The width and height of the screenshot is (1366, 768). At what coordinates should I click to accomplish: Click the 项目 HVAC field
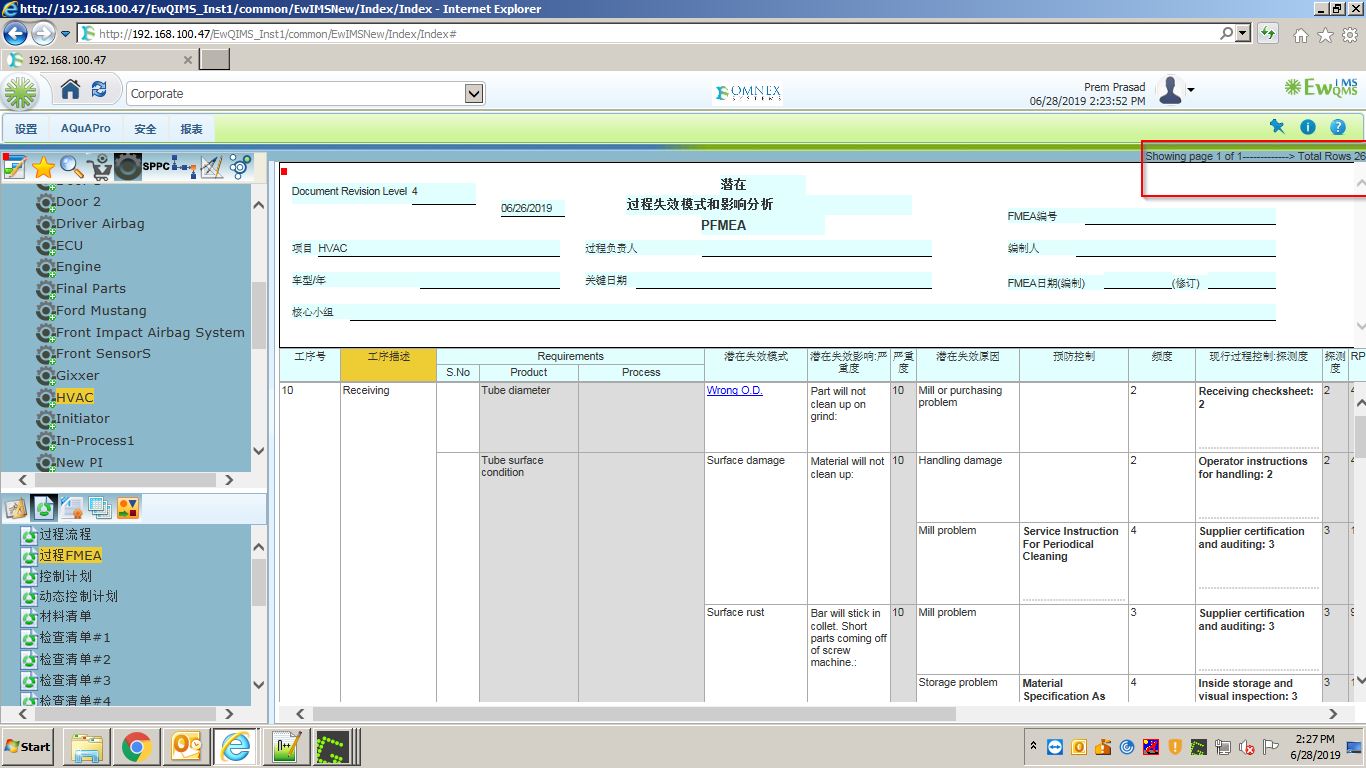coord(438,248)
